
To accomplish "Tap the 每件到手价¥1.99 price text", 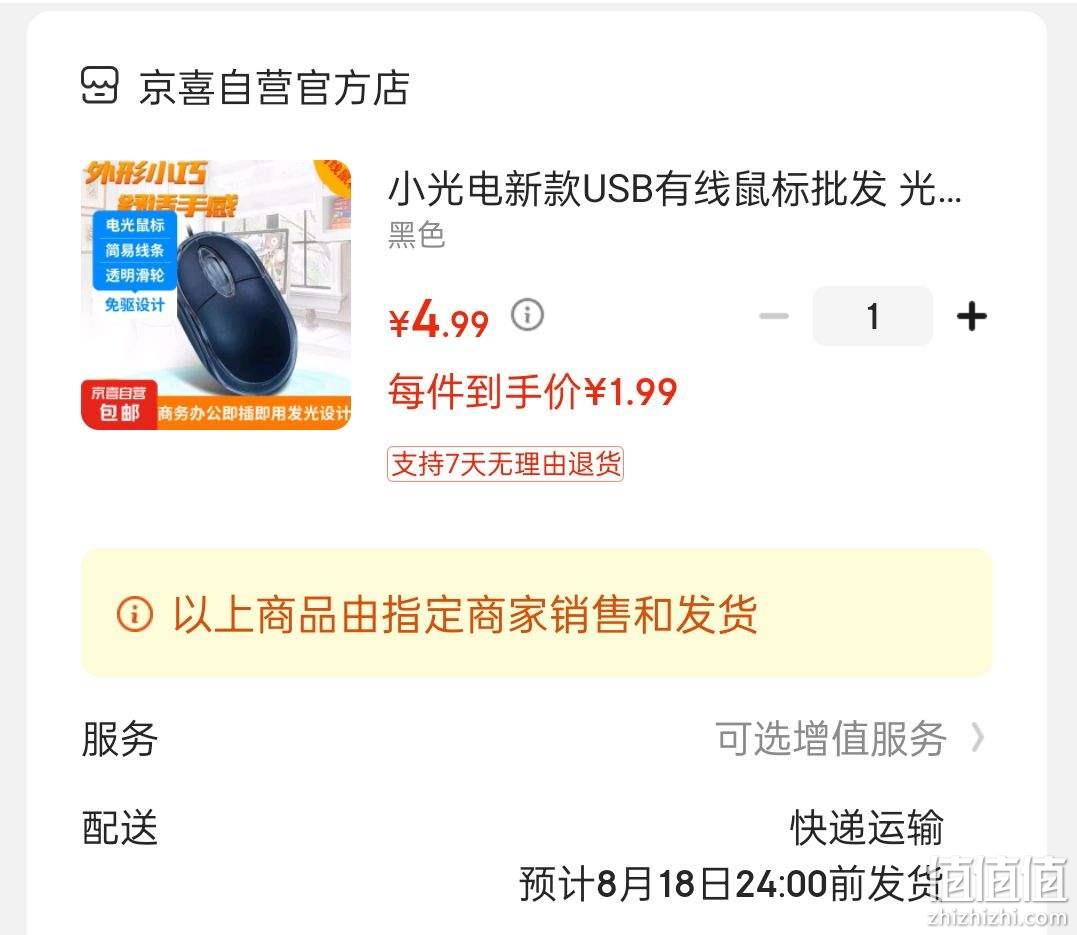I will (x=533, y=392).
